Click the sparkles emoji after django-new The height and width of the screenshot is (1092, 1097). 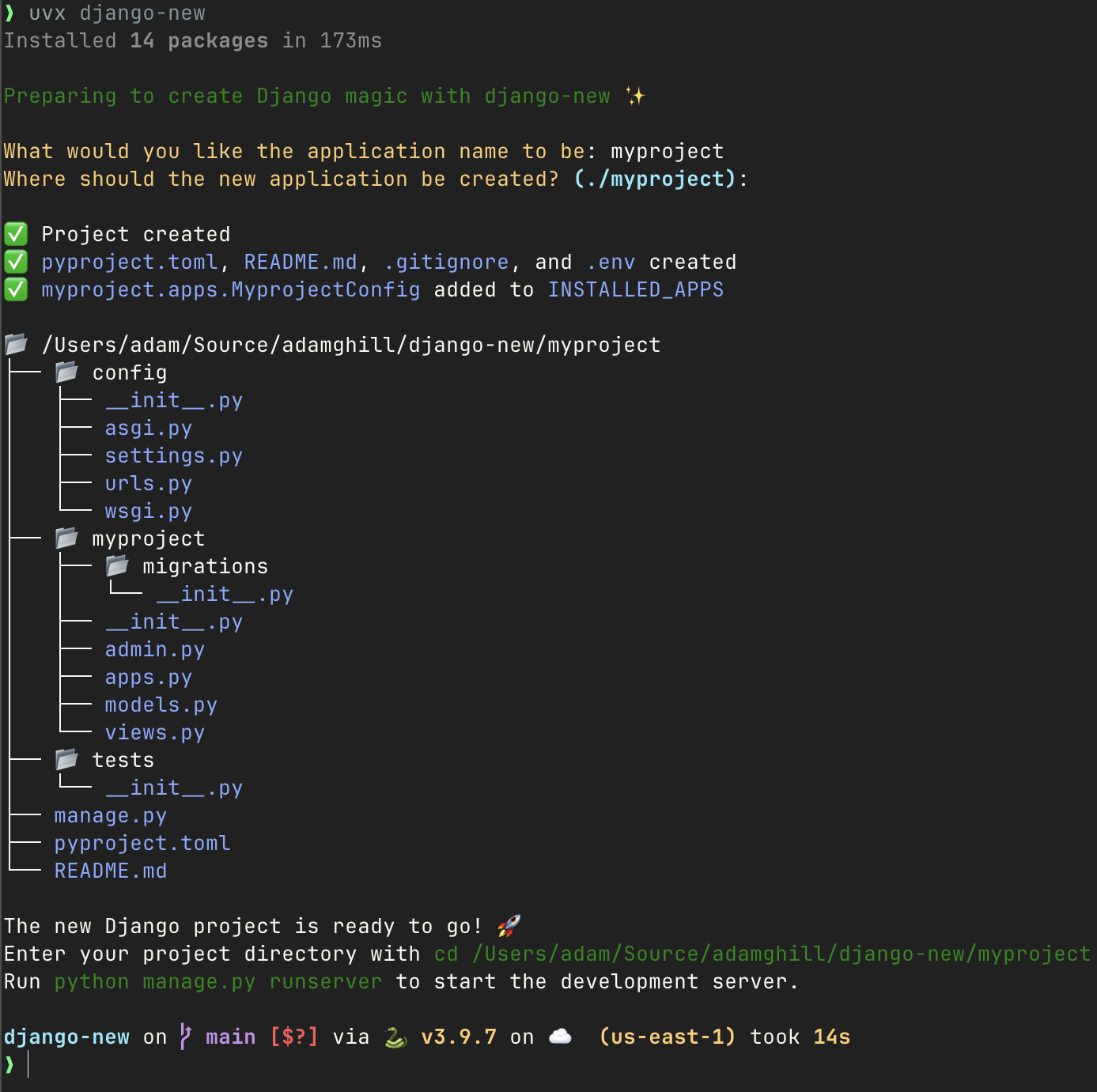[x=635, y=96]
